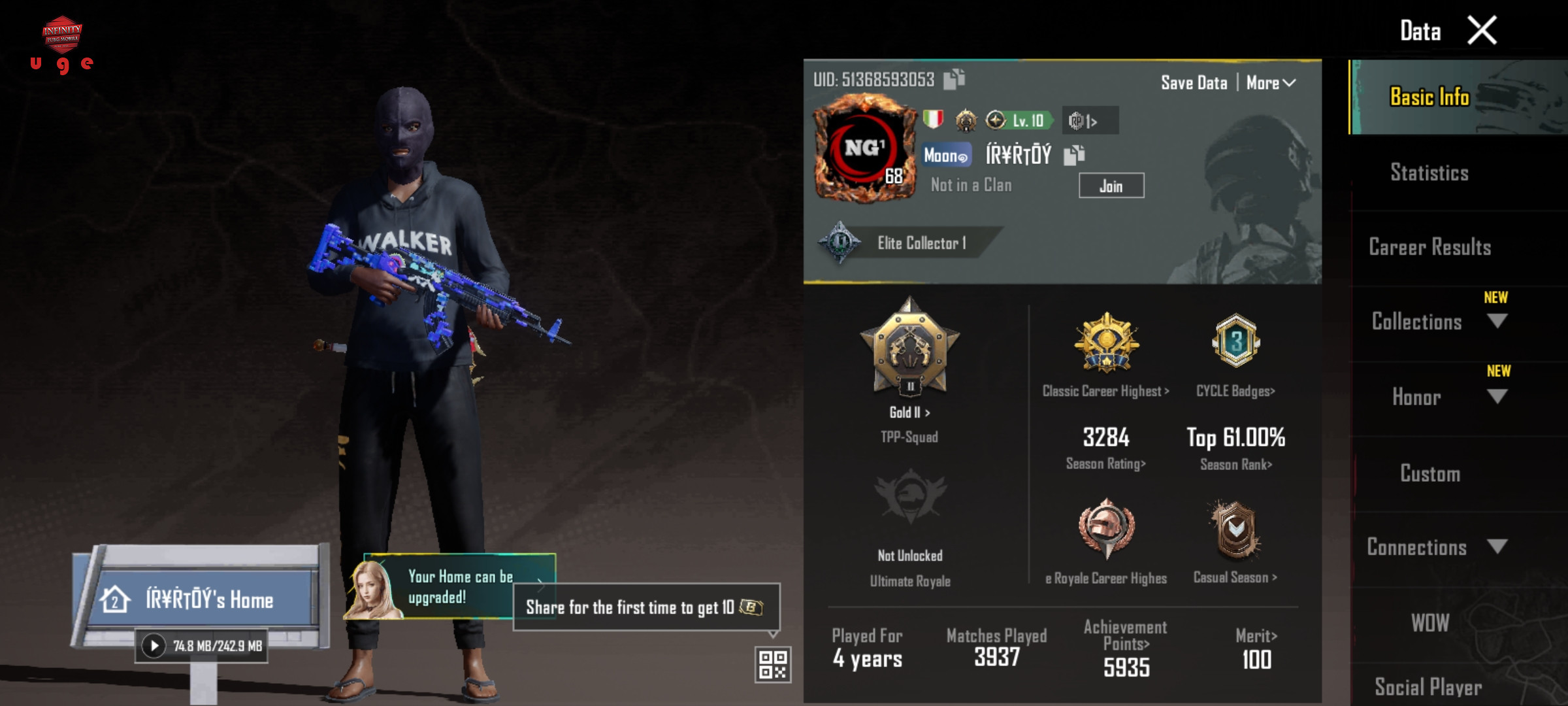
Task: Close the Data screen
Action: click(x=1482, y=30)
